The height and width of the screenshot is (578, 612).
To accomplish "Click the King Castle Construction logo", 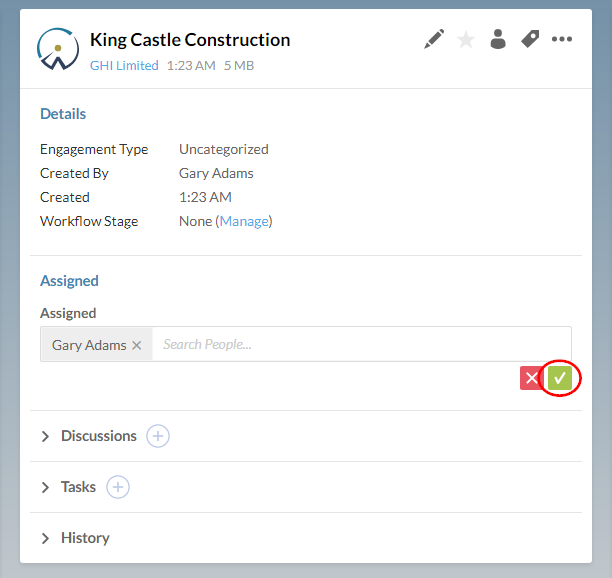I will [58, 49].
